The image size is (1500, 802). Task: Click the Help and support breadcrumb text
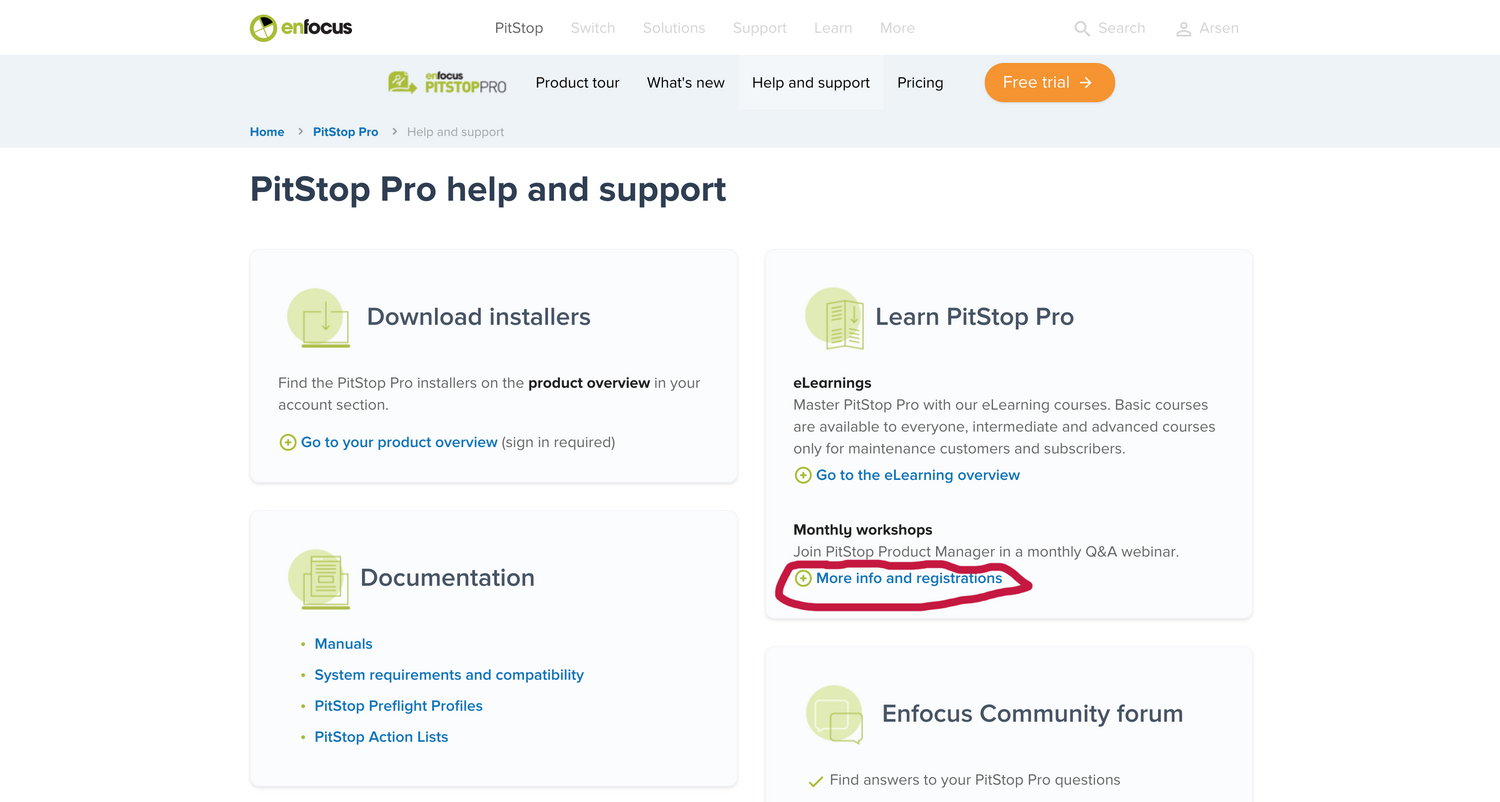pyautogui.click(x=456, y=132)
